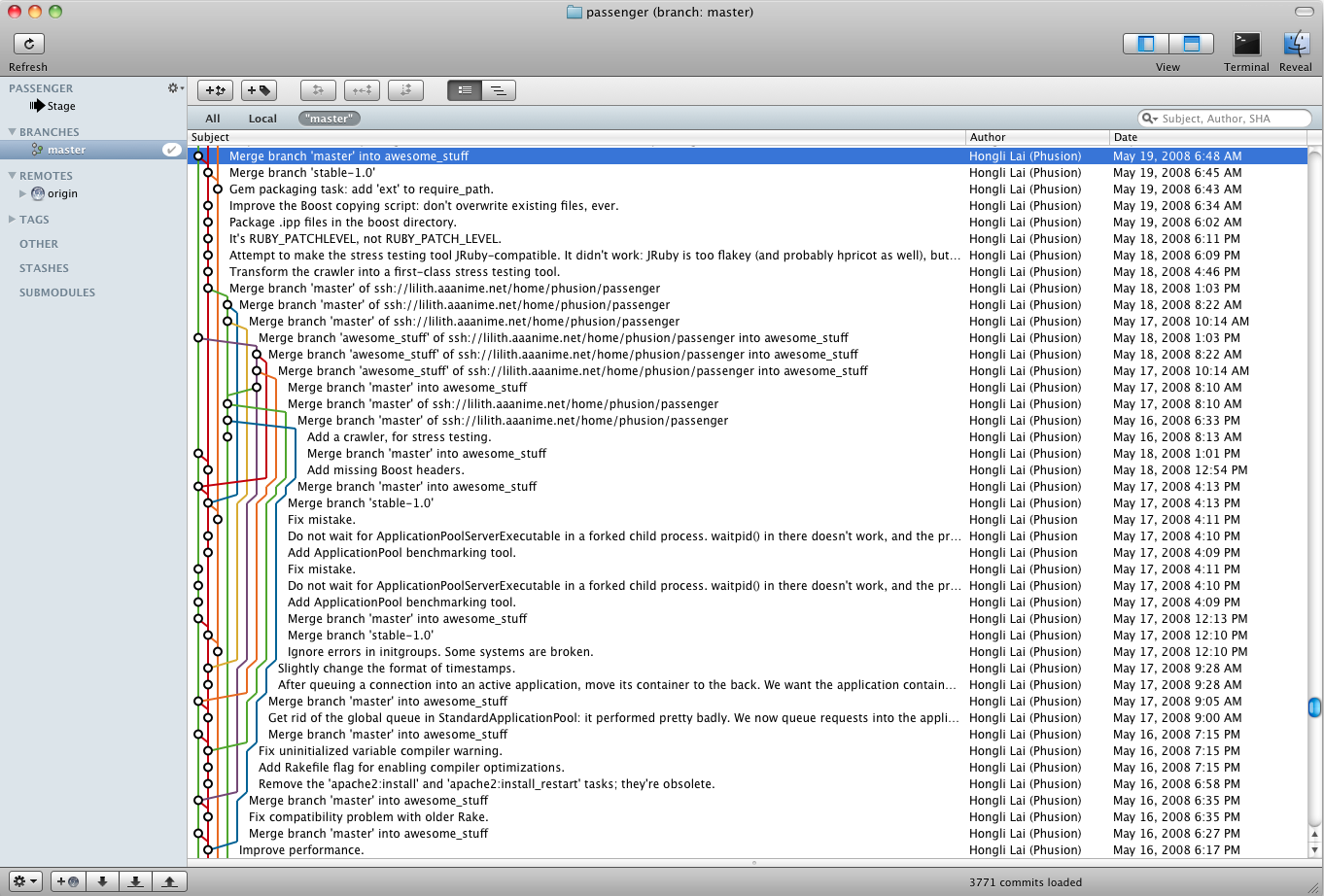Screen dimensions: 1324x896
Task: Open the Stage view in sidebar
Action: click(60, 106)
